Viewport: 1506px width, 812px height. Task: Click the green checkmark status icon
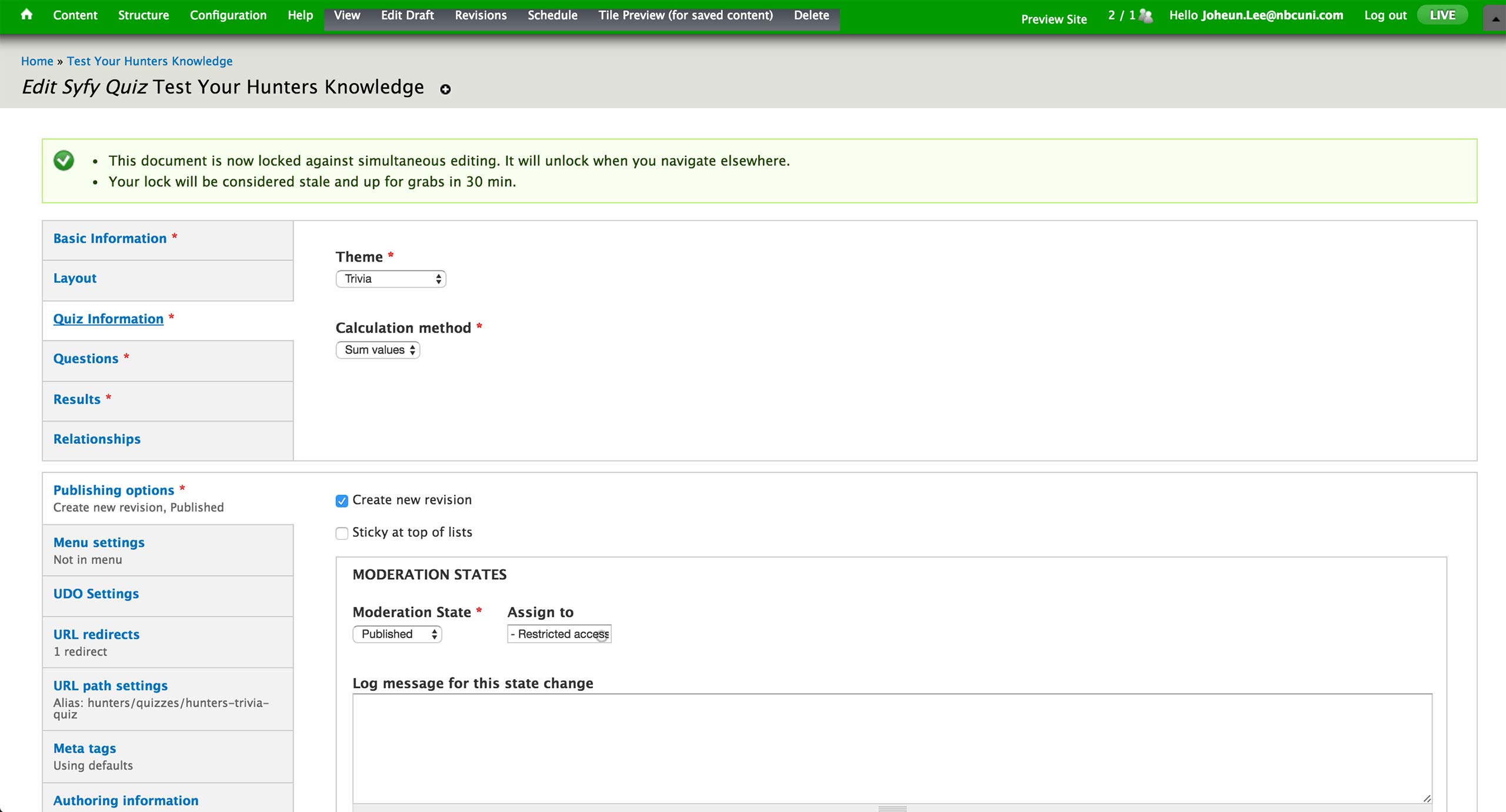click(x=64, y=161)
